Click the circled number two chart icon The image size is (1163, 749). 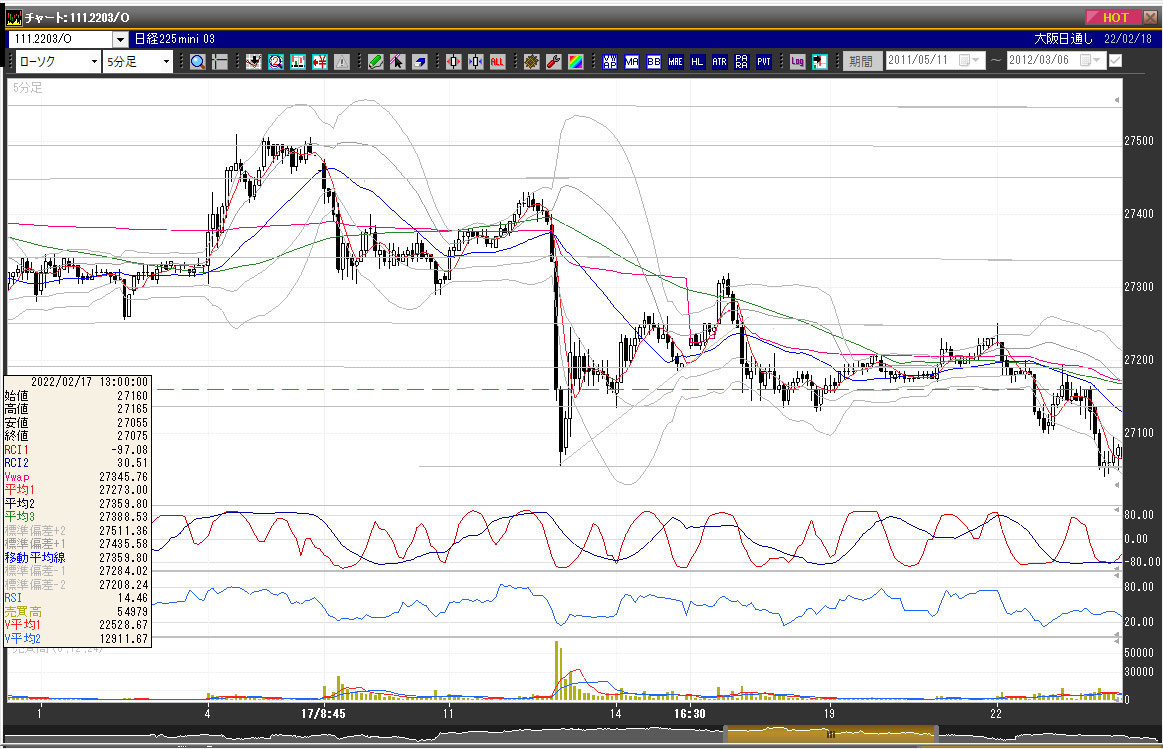coord(276,62)
